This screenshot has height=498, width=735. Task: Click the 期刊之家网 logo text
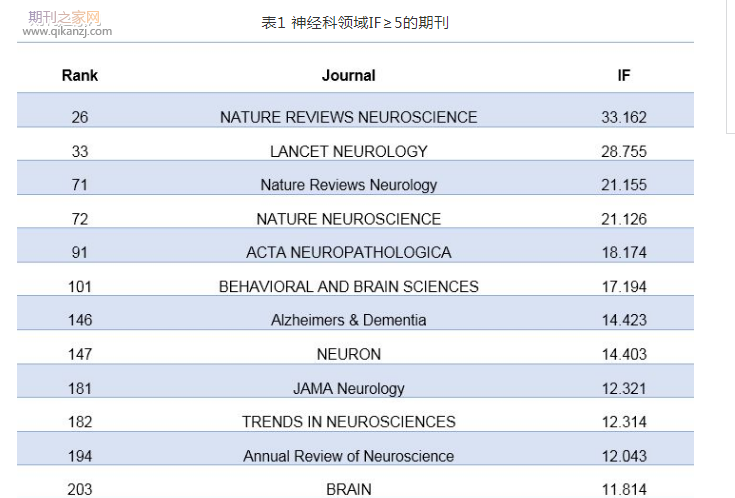[x=65, y=17]
